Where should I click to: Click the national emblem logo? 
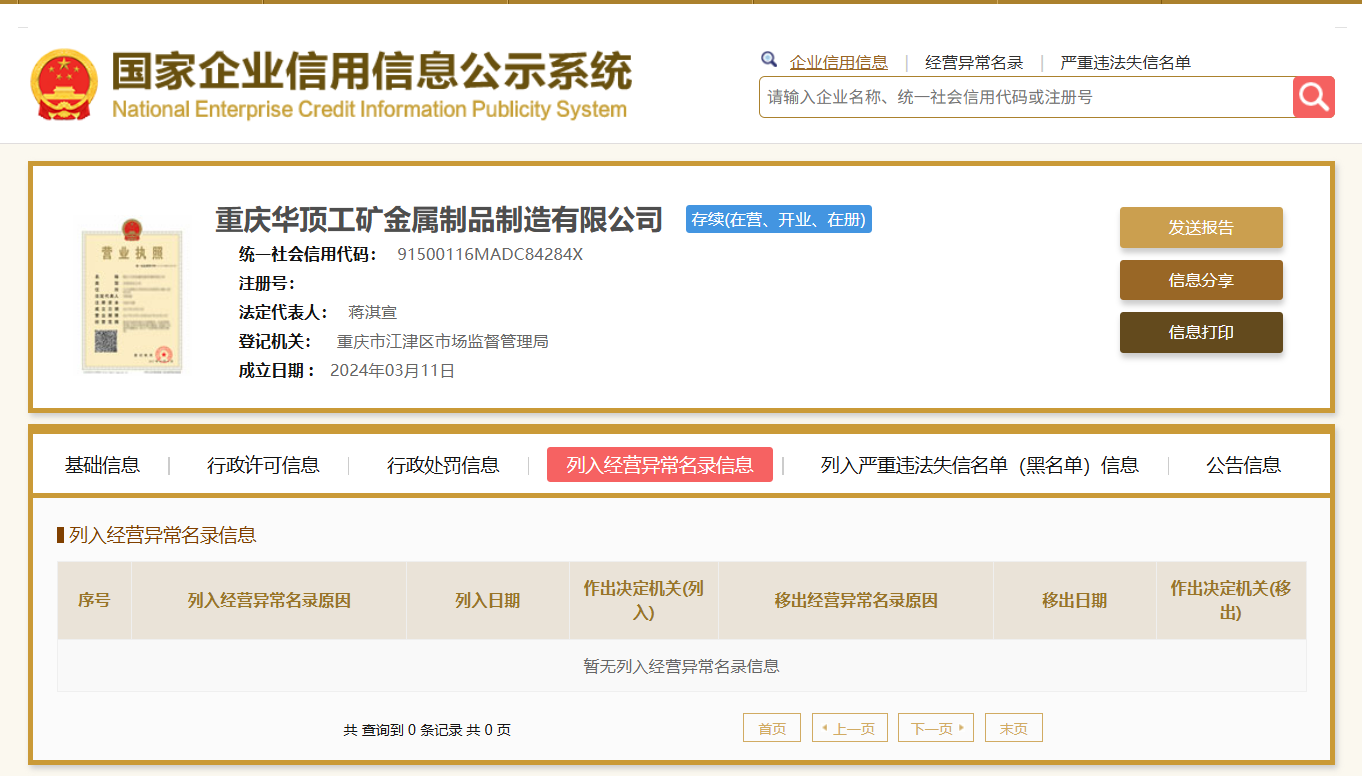click(x=64, y=84)
